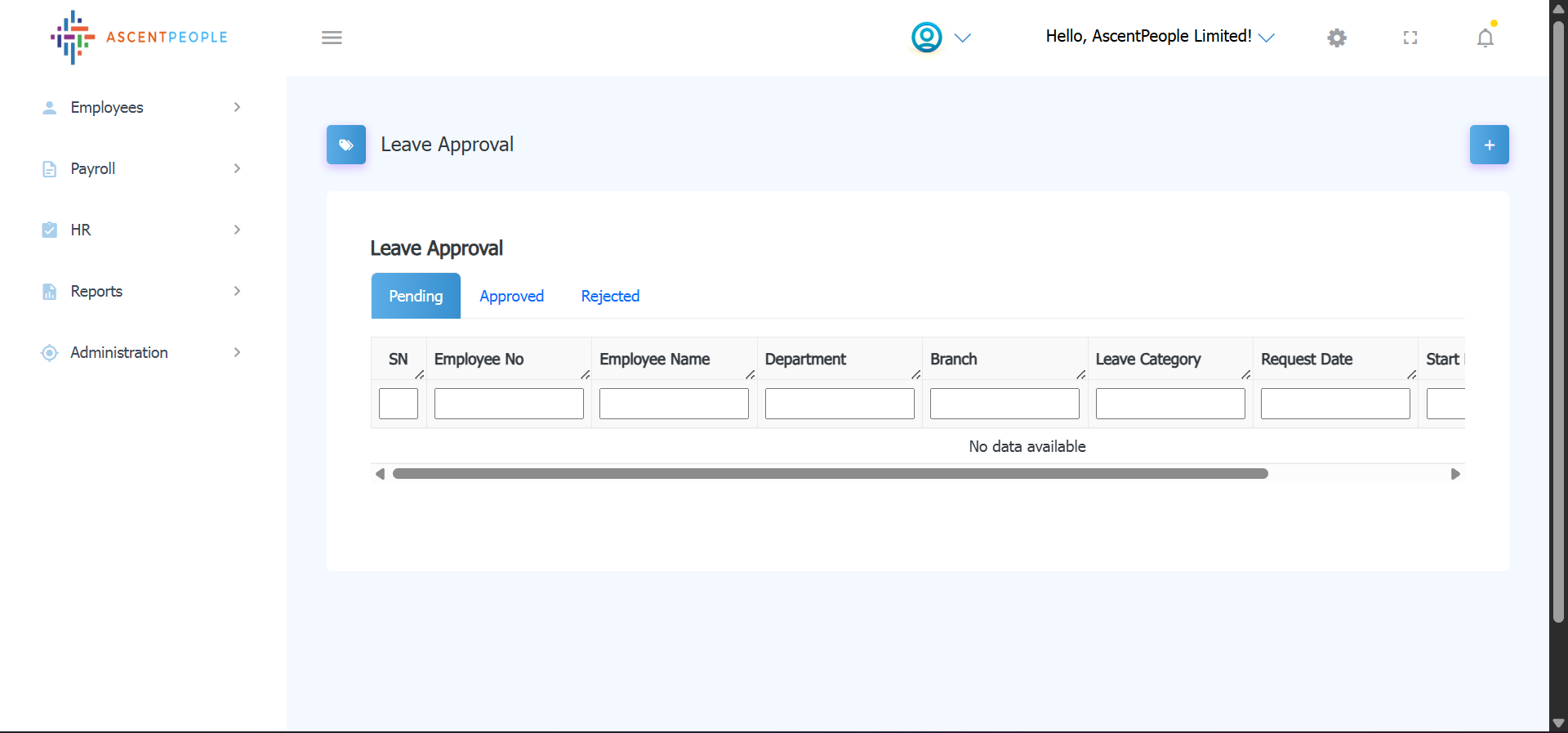Click the user profile avatar icon
The width and height of the screenshot is (1568, 733).
click(x=926, y=38)
